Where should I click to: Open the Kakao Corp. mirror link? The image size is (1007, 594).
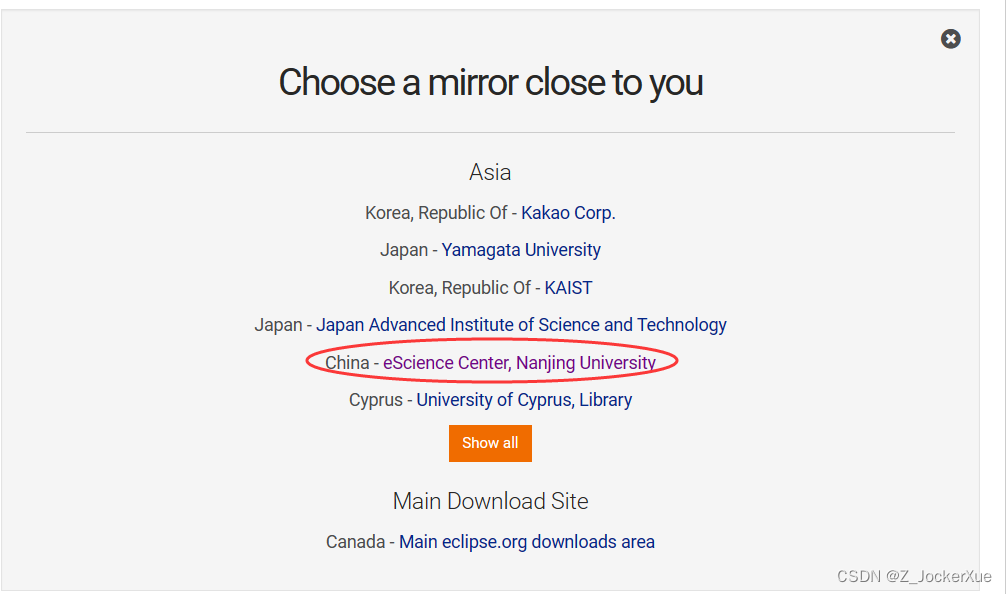click(568, 213)
